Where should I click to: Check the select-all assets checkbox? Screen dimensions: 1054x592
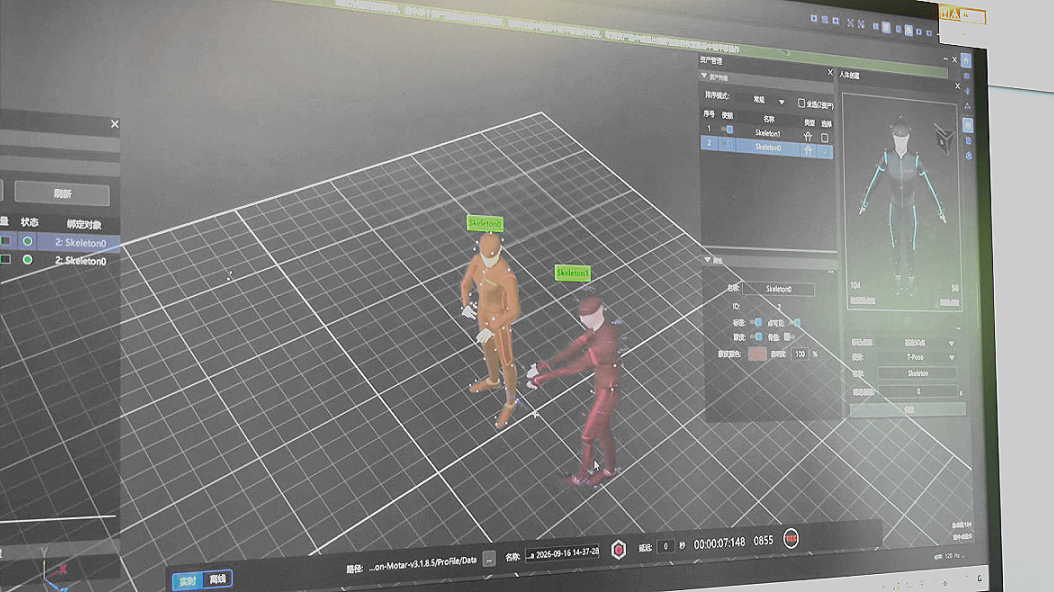(x=801, y=103)
